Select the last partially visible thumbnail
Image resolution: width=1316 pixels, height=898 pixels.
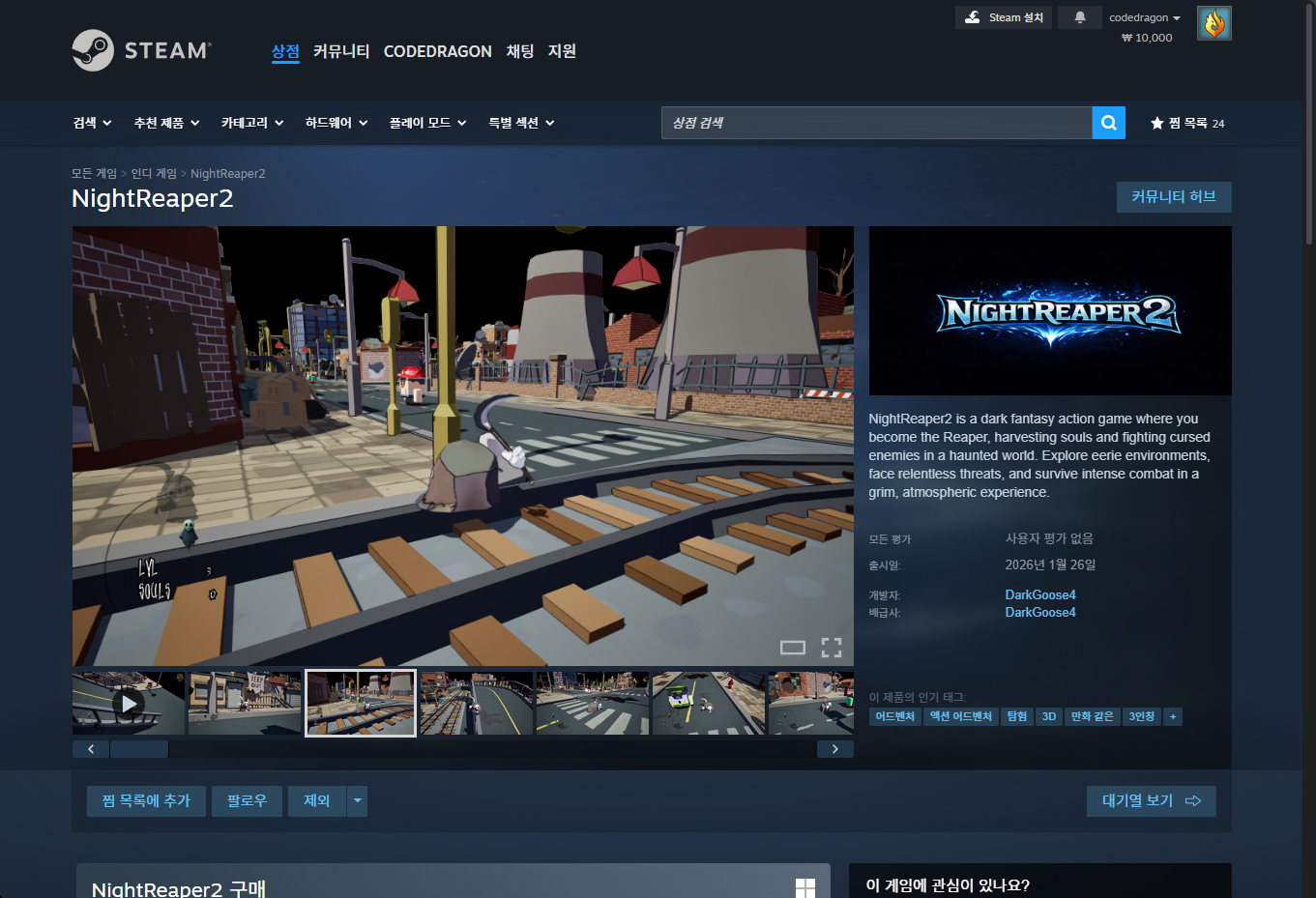[x=811, y=703]
